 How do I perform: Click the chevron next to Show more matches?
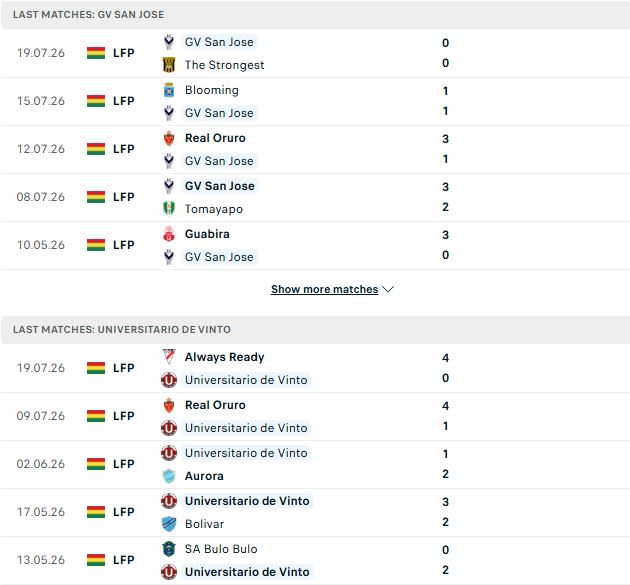(388, 289)
